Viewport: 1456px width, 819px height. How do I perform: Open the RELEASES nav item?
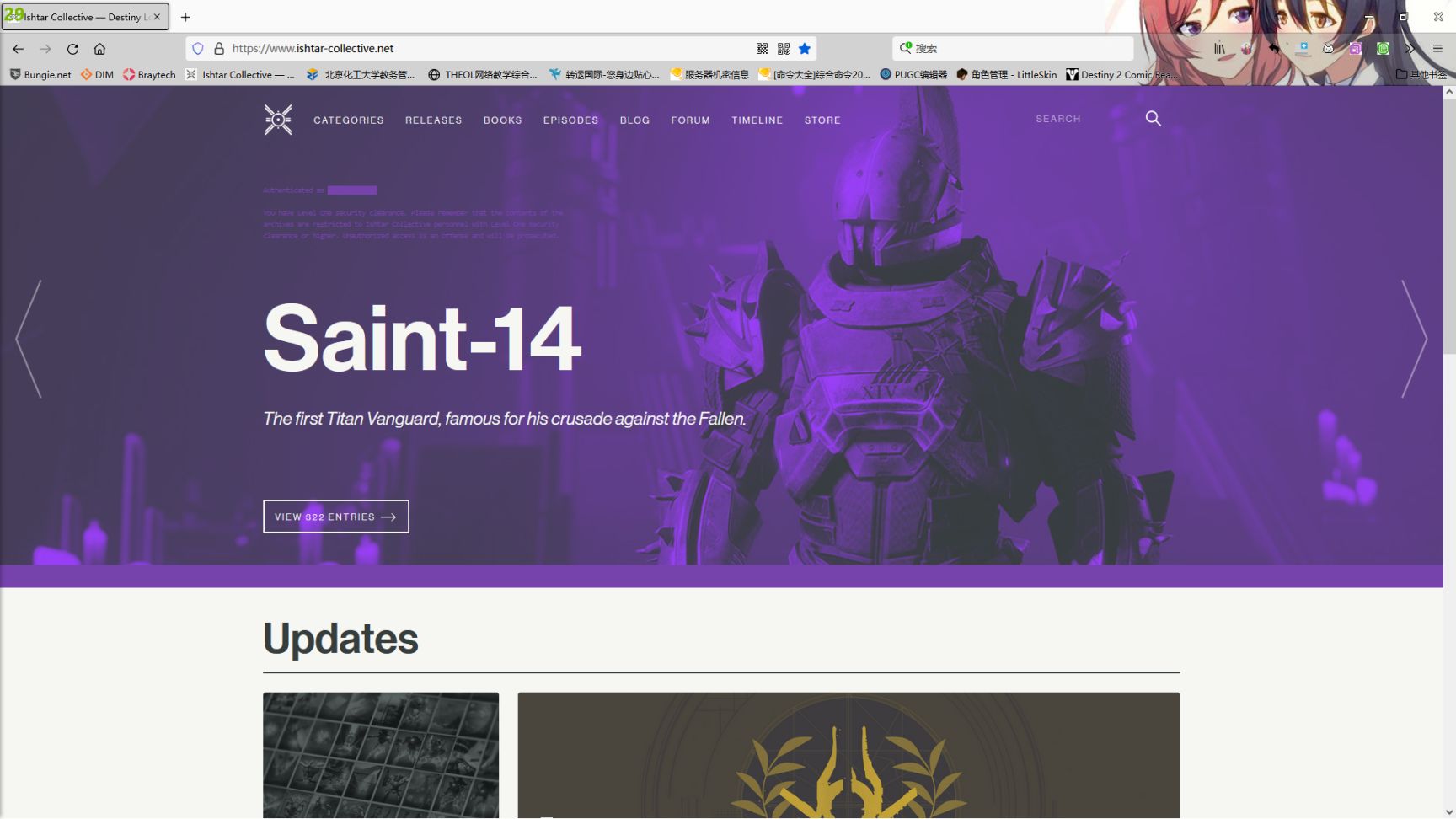click(433, 120)
